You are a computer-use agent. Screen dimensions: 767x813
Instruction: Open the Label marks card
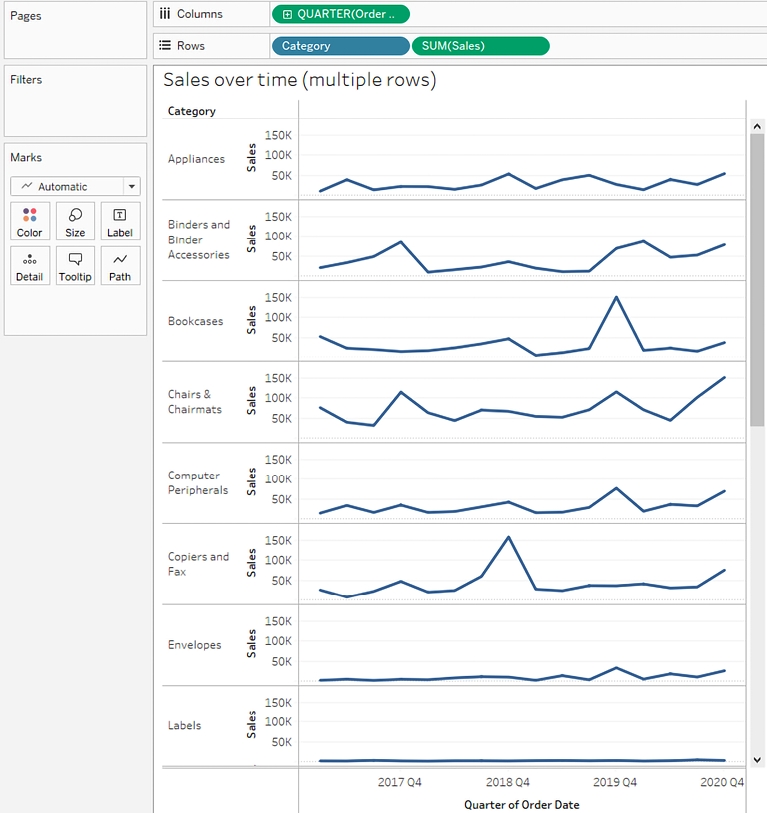[x=120, y=221]
